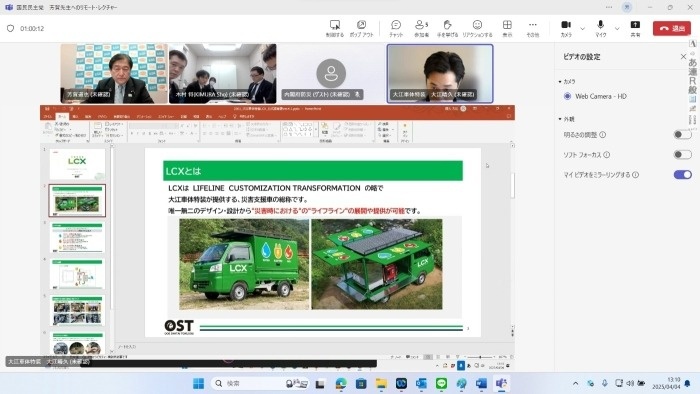The height and width of the screenshot is (394, 700).
Task: Toggle the brightness adjustment switch
Action: pos(683,134)
